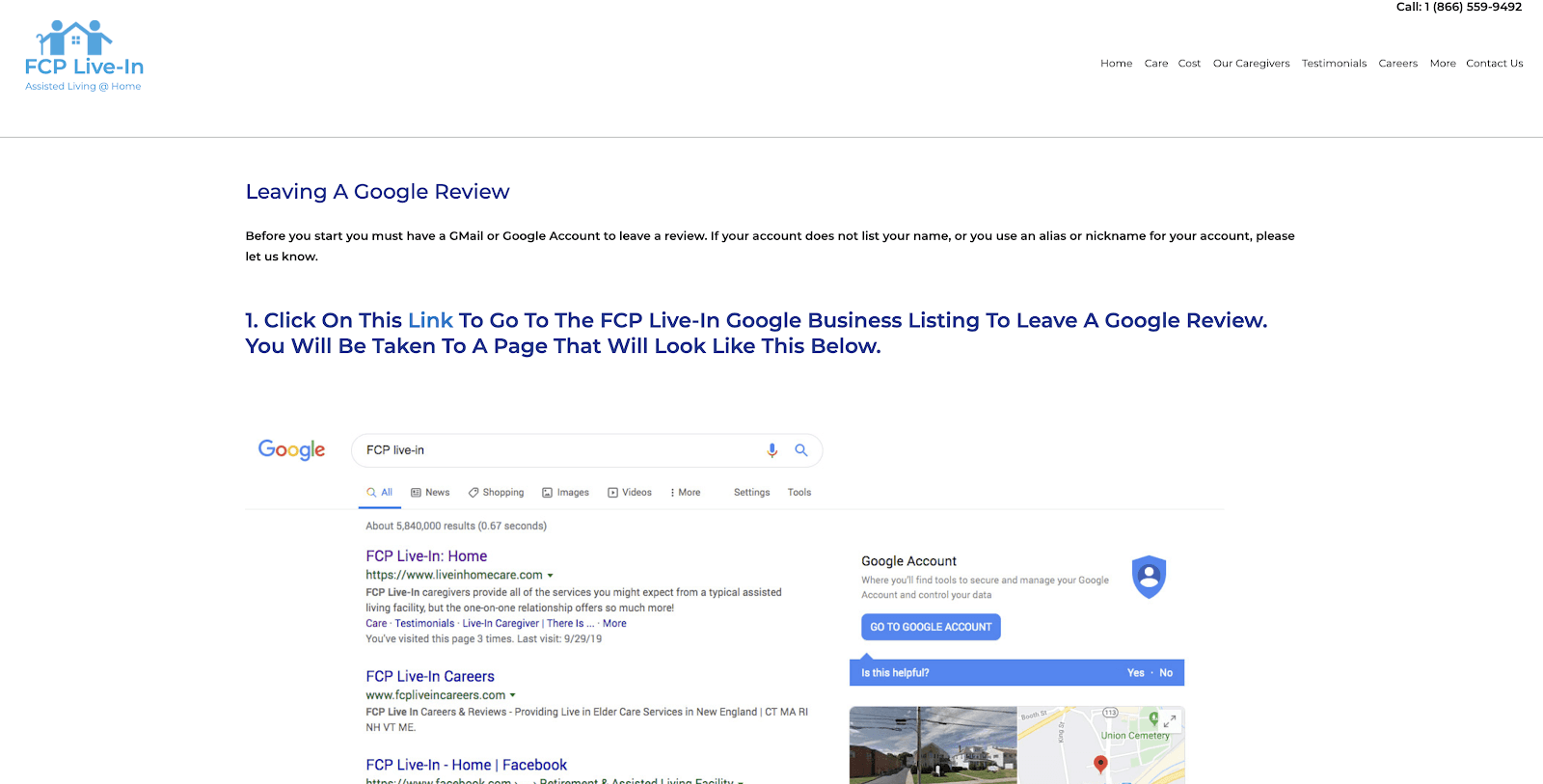Click the magnifying glass search icon
The height and width of the screenshot is (784, 1543).
[801, 450]
